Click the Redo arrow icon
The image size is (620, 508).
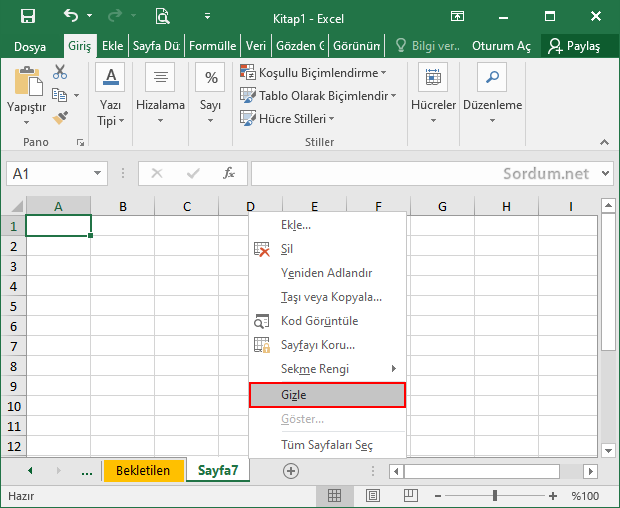tap(115, 16)
